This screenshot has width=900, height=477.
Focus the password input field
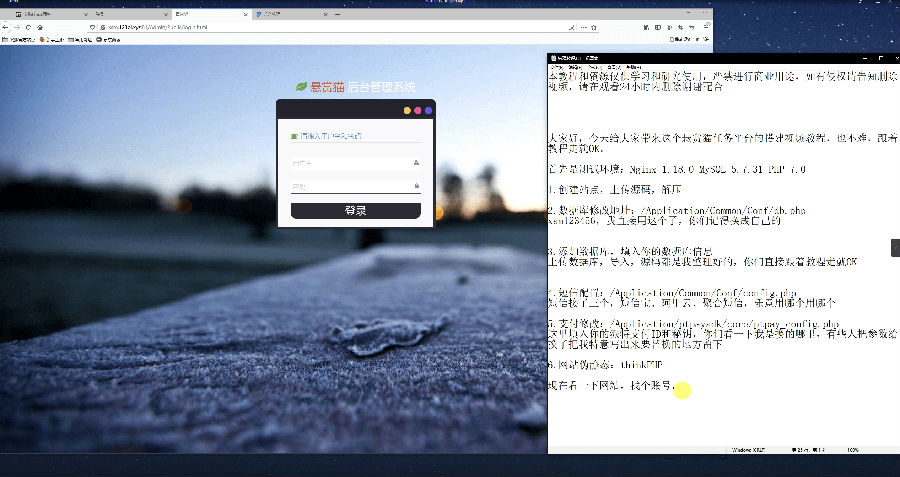(355, 187)
